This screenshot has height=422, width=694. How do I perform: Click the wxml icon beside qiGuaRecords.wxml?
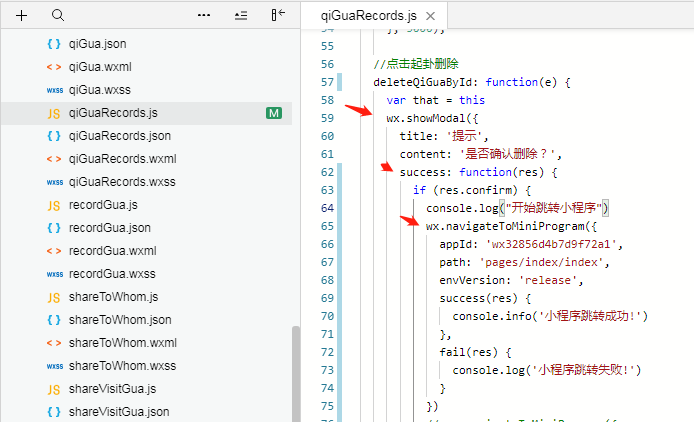point(54,159)
